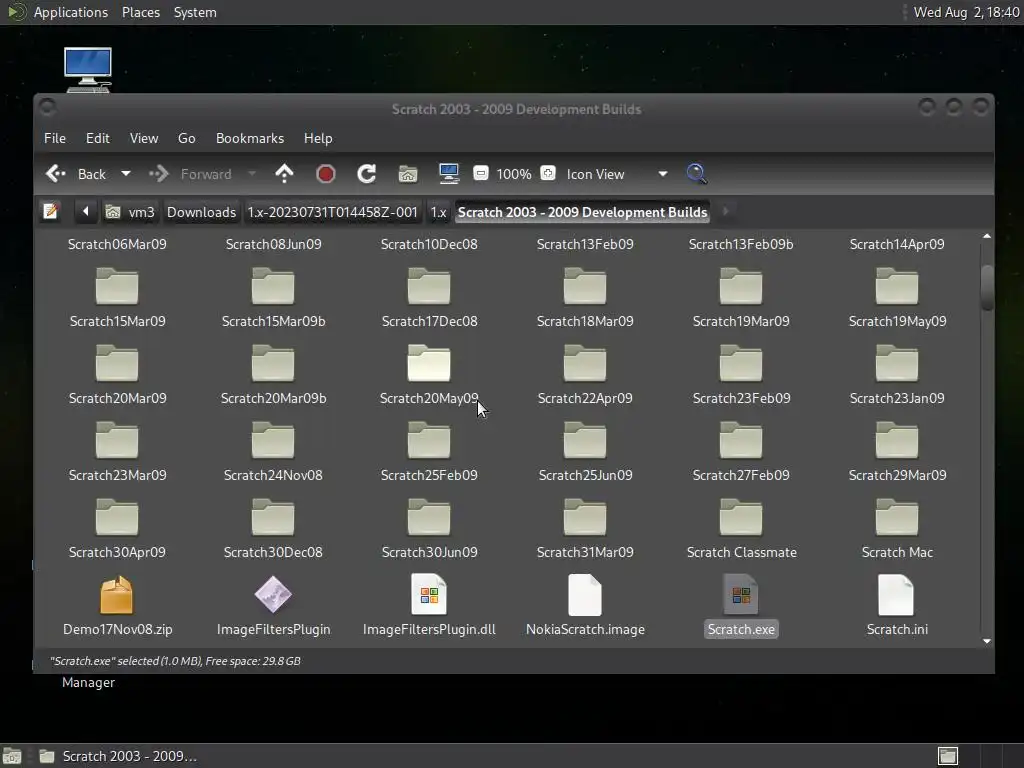
Task: Open the Back history dropdown arrow
Action: coord(125,174)
